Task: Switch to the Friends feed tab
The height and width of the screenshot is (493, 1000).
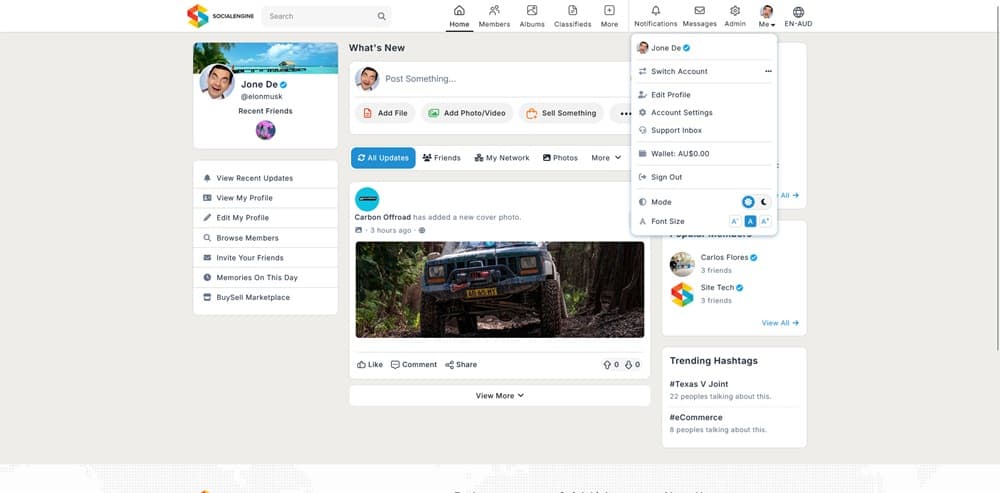Action: [x=441, y=158]
